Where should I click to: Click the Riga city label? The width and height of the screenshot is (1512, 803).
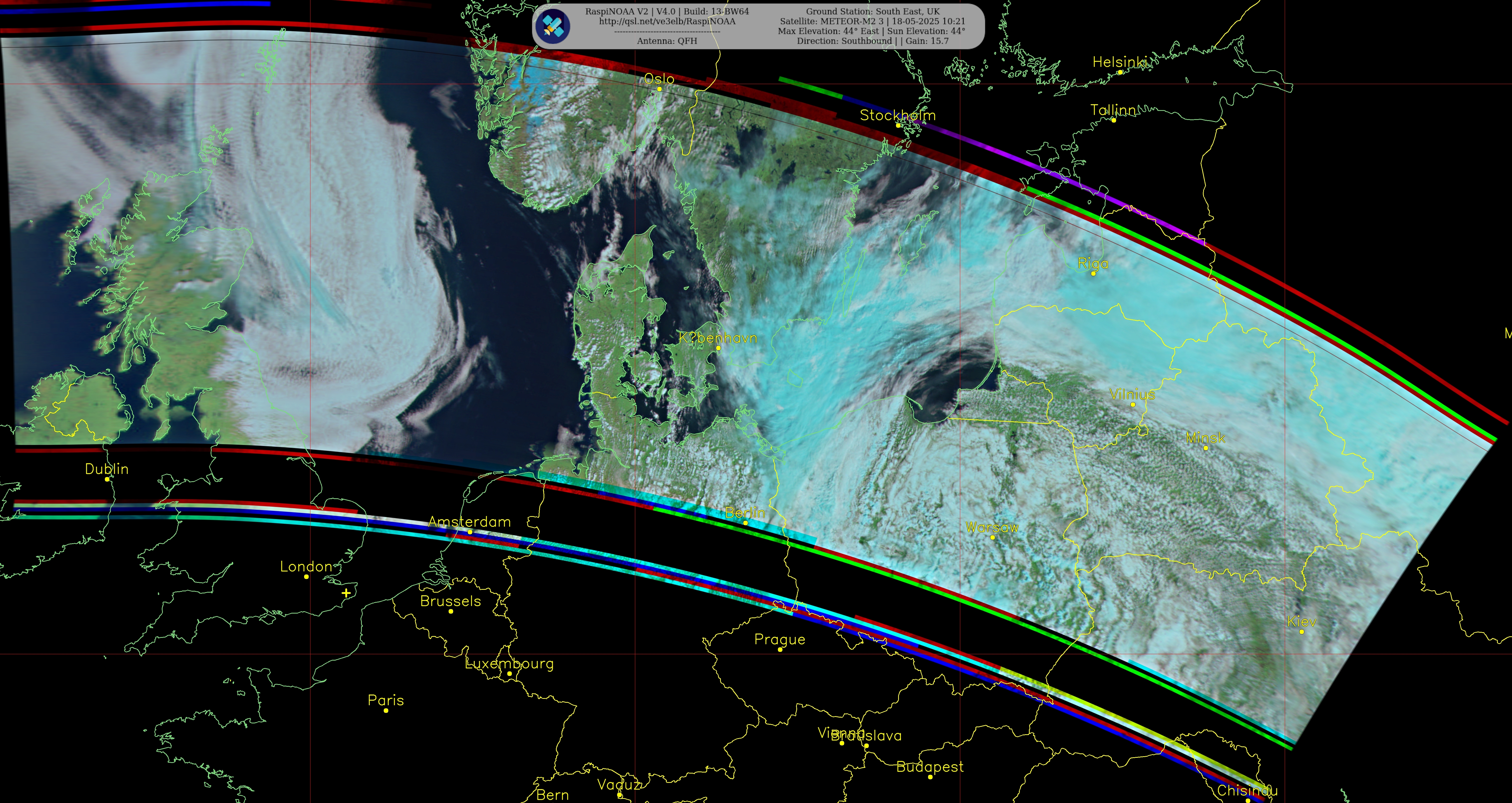click(1093, 264)
